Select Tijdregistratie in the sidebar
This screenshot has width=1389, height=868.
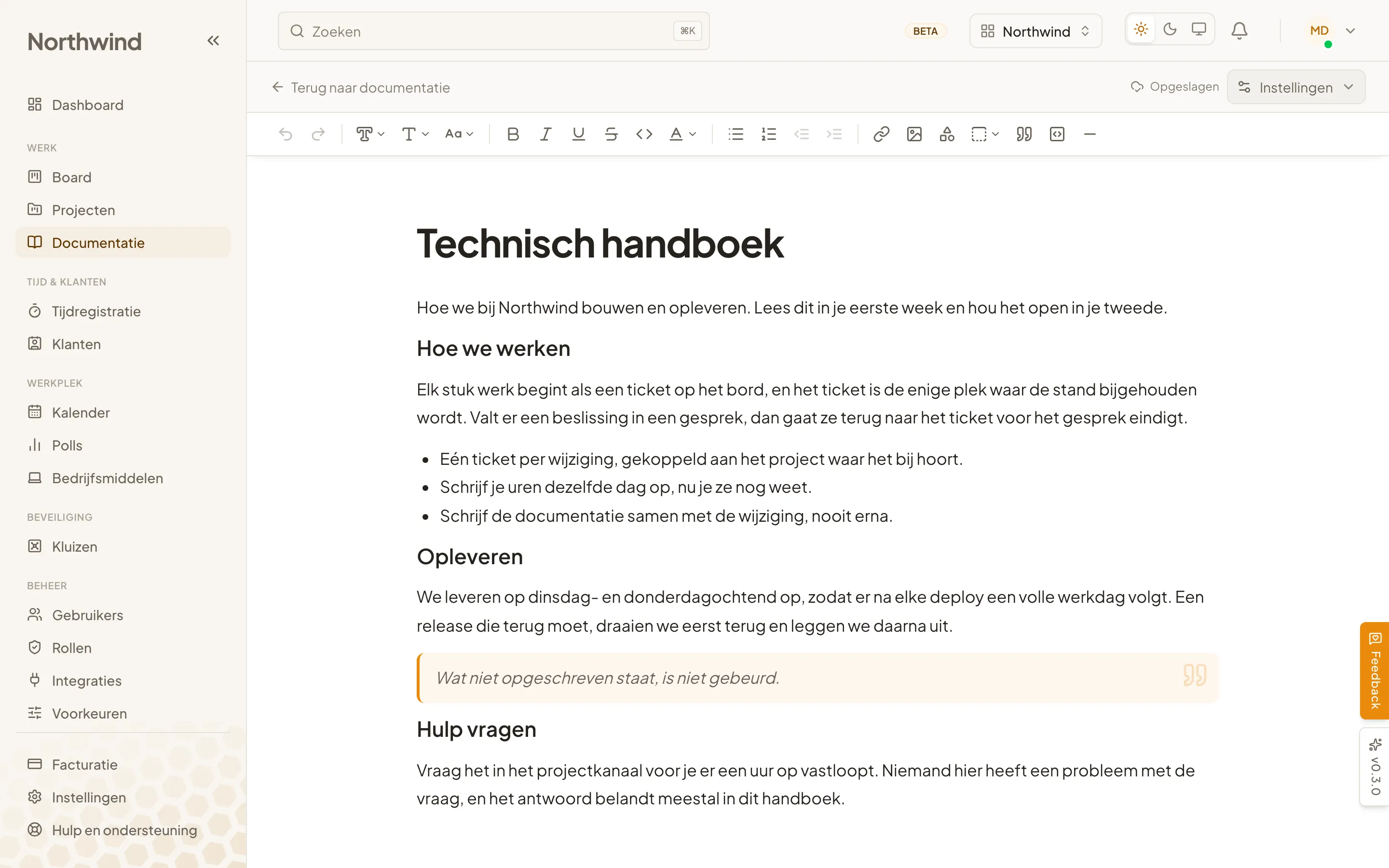pos(123,312)
